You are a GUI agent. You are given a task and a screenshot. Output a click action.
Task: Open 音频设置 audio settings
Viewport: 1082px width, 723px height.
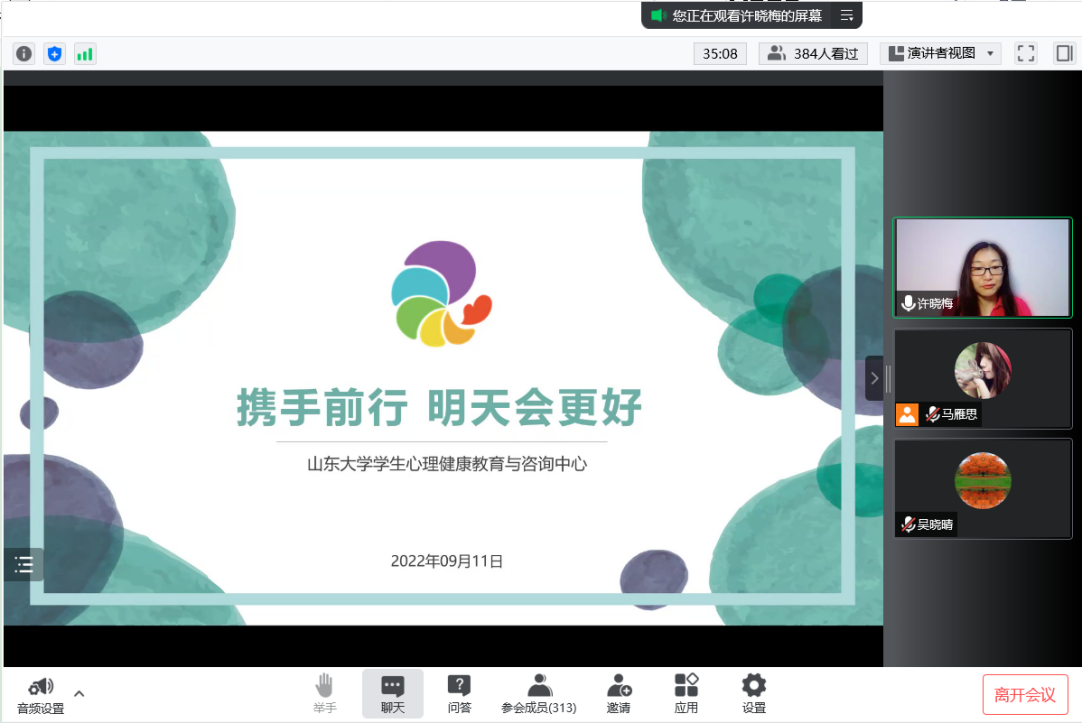pyautogui.click(x=41, y=695)
